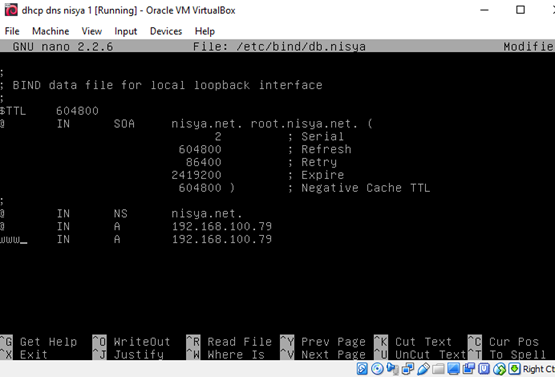Screen dimensions: 555x377
Task: Click the IP address on the www line
Action: [x=222, y=239]
